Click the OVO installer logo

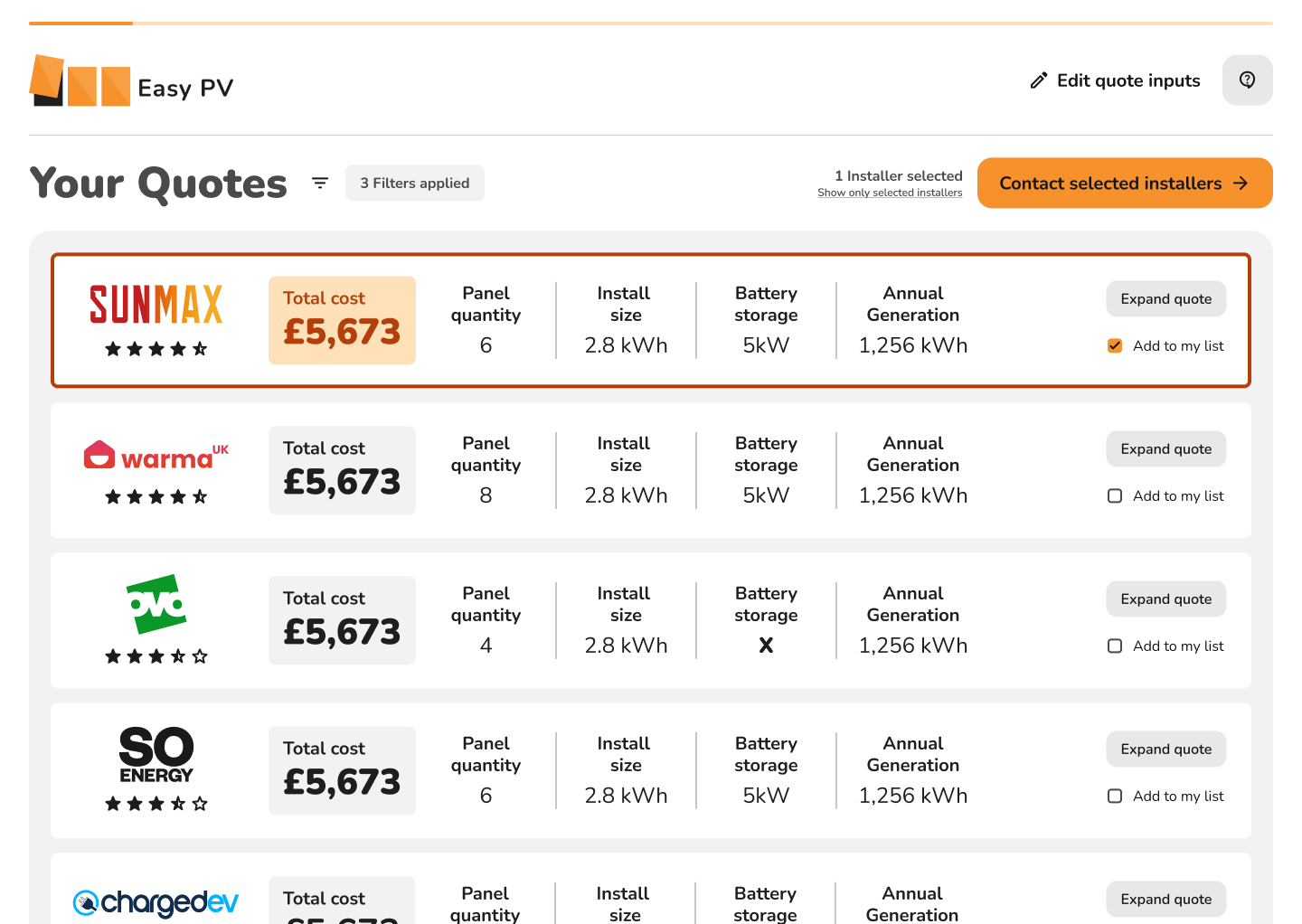pos(156,604)
